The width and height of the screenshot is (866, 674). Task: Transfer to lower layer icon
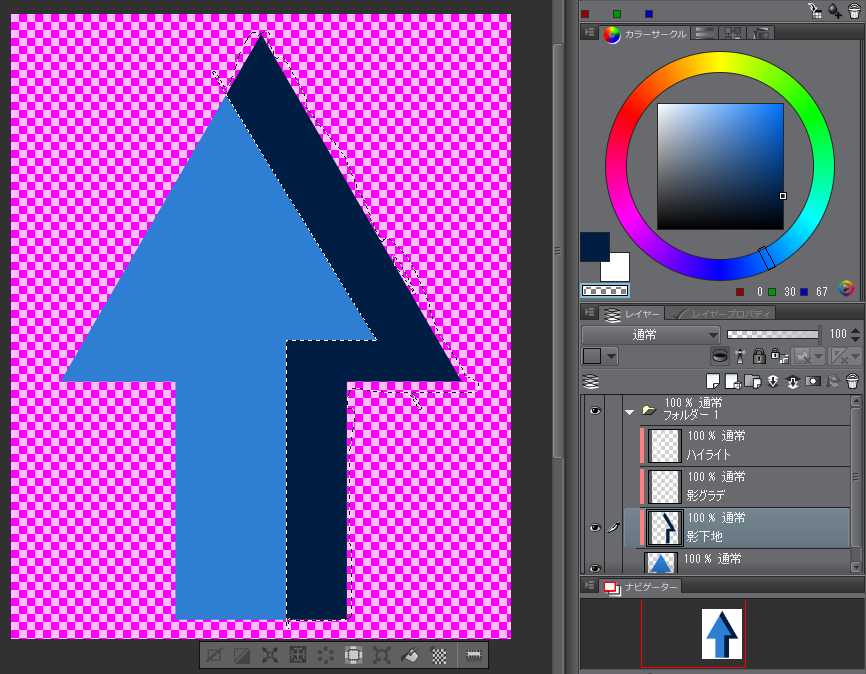[x=773, y=381]
